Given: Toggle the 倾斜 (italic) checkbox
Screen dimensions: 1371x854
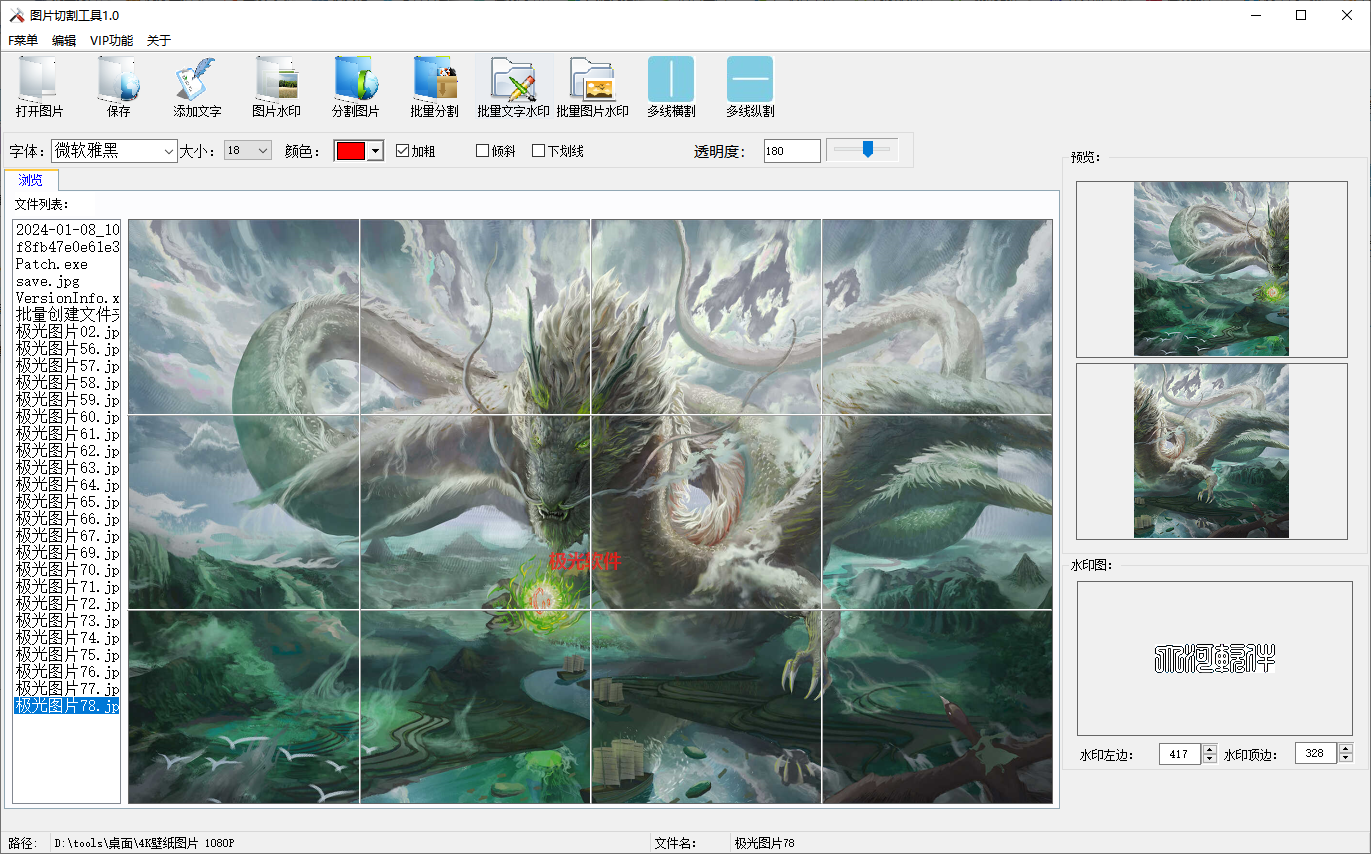Looking at the screenshot, I should pyautogui.click(x=495, y=151).
